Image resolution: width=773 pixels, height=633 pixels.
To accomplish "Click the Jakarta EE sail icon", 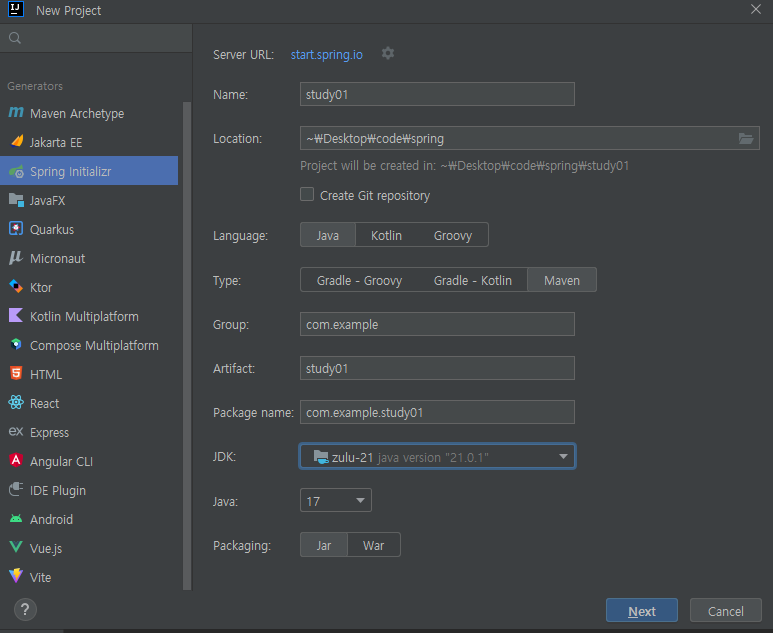I will (16, 141).
